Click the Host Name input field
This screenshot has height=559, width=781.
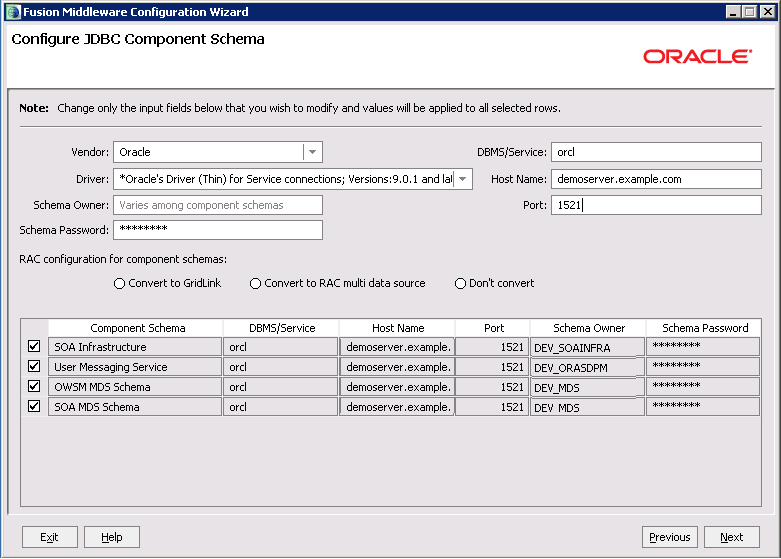point(656,179)
